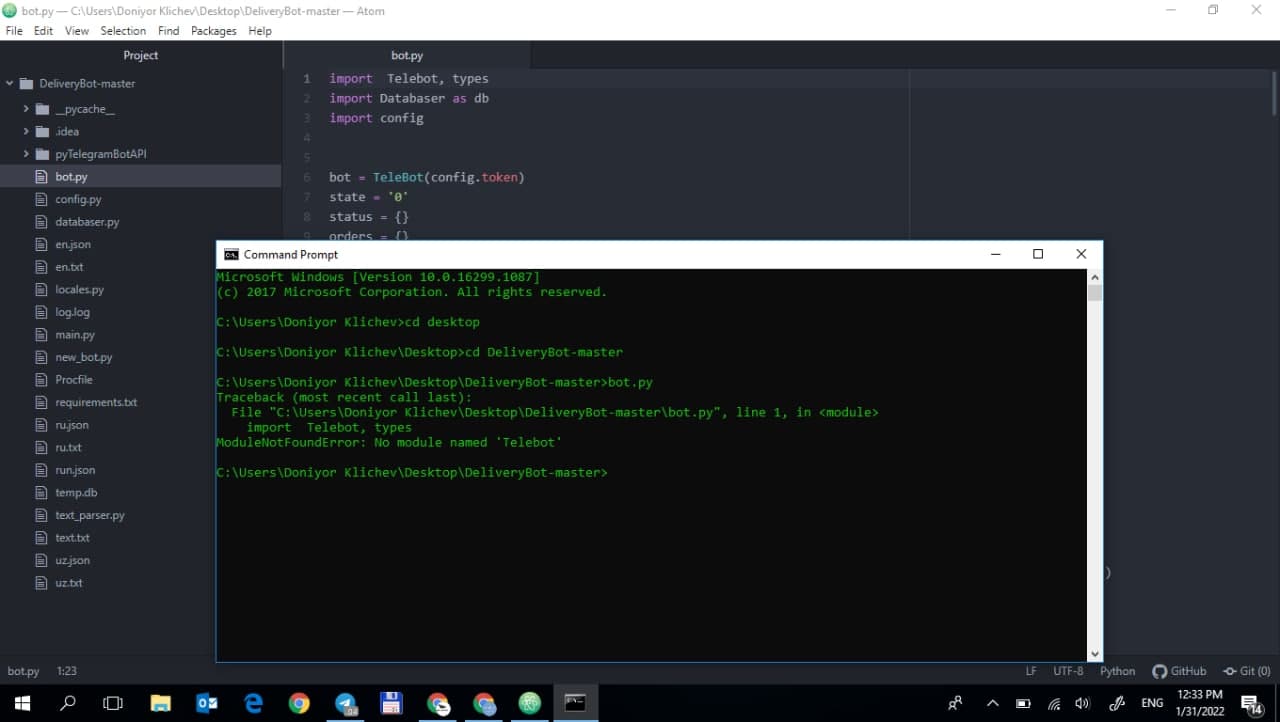Image resolution: width=1280 pixels, height=722 pixels.
Task: Open Outlook from the taskbar
Action: (x=206, y=703)
